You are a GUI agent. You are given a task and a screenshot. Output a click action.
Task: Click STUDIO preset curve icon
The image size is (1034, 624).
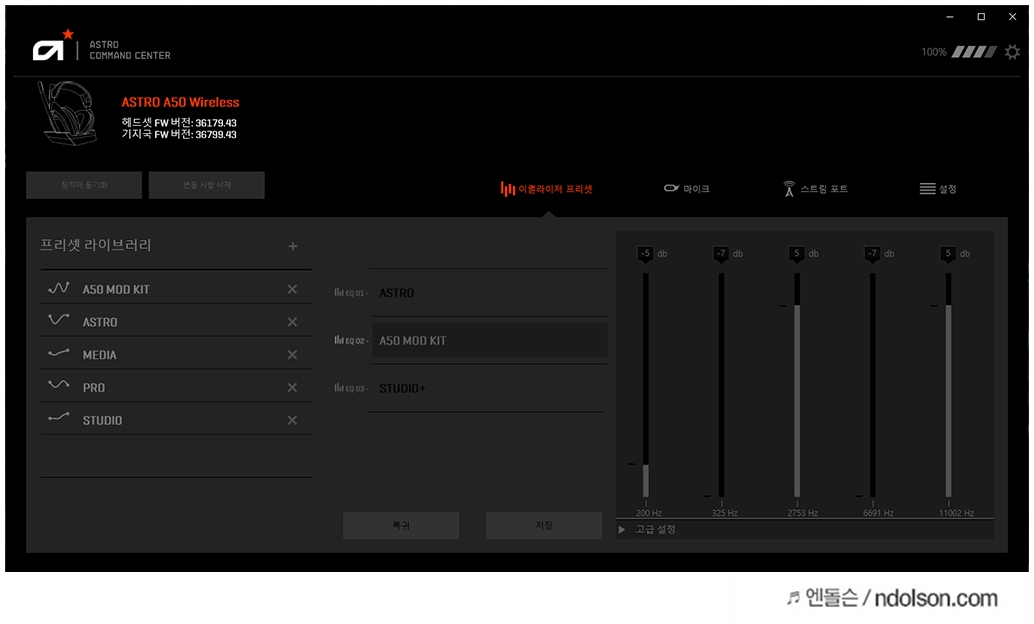(59, 418)
